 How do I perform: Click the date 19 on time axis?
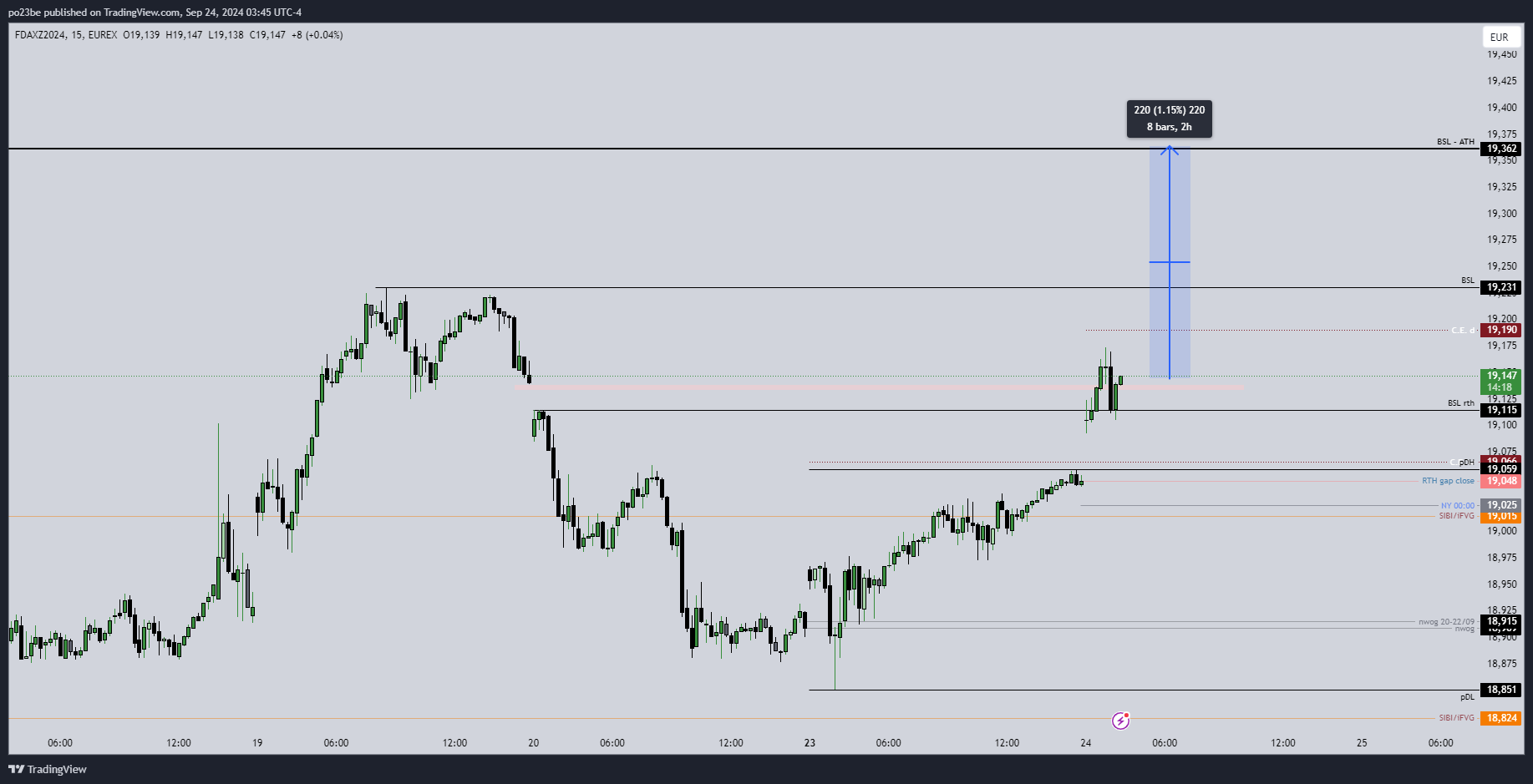(x=257, y=742)
